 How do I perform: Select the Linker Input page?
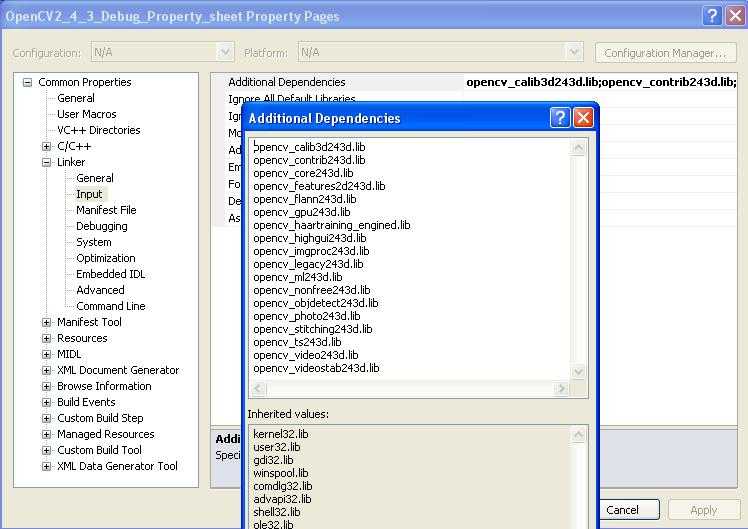[89, 194]
